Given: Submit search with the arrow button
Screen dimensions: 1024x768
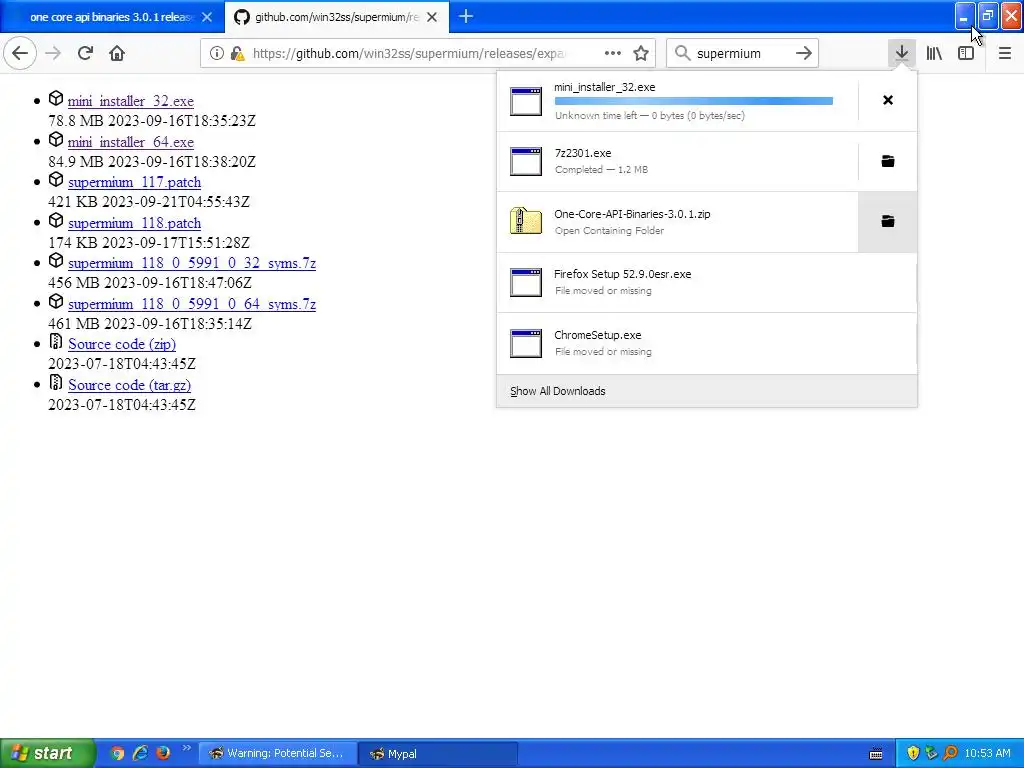Looking at the screenshot, I should pos(804,53).
